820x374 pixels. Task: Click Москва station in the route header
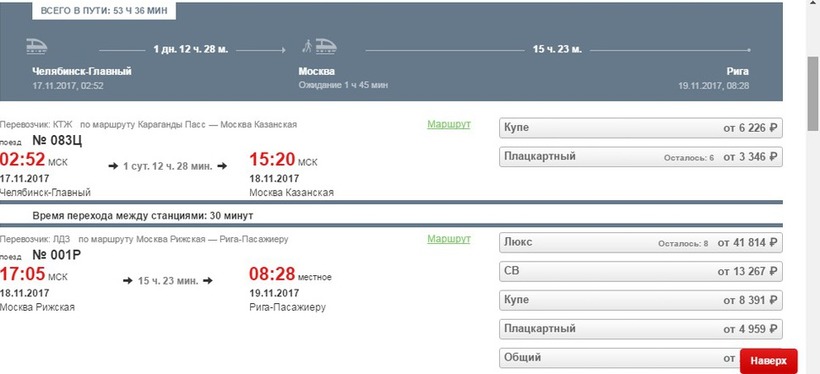[x=316, y=72]
